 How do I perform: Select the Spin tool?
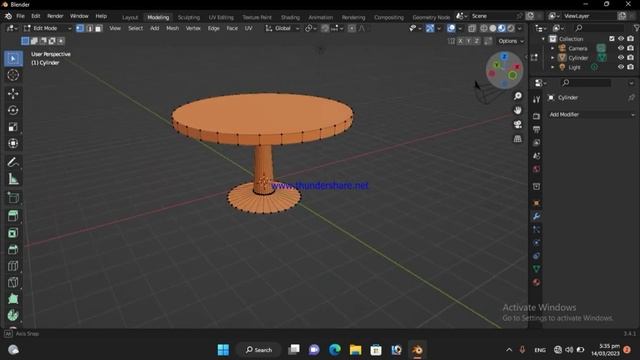click(x=13, y=316)
